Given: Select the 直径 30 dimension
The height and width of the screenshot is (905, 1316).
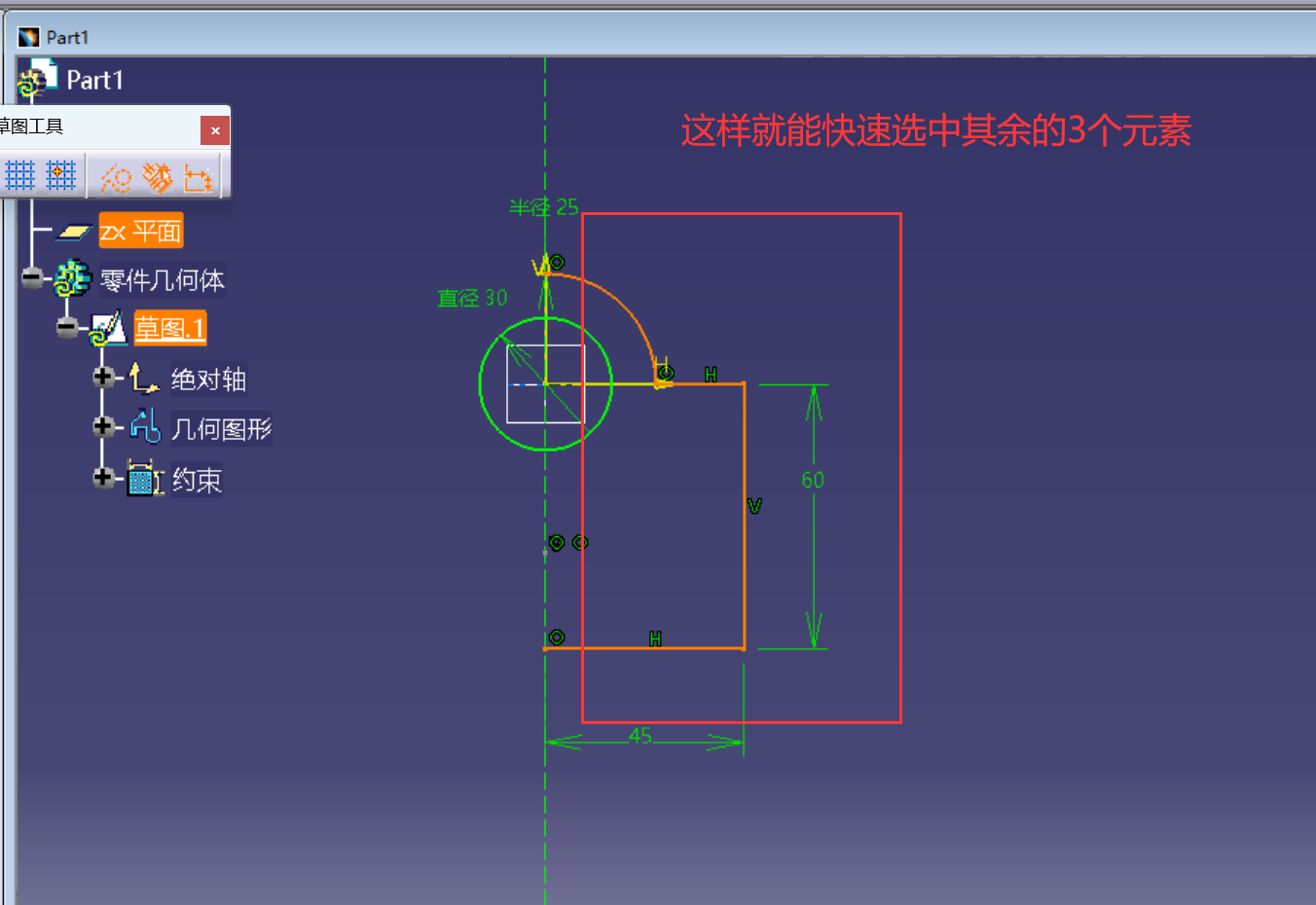Looking at the screenshot, I should click(x=472, y=298).
